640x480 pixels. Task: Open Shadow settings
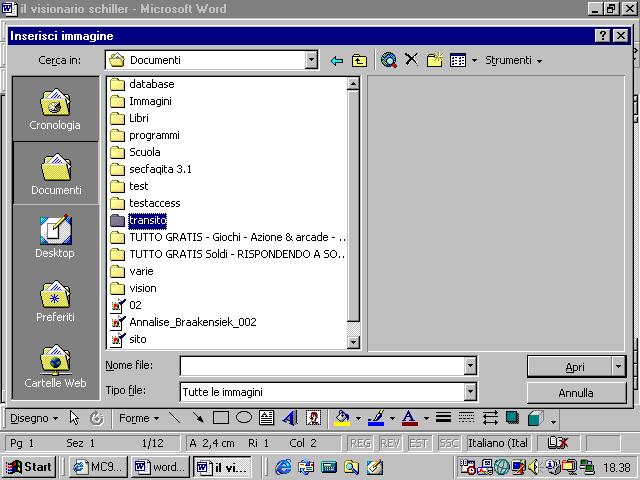(513, 418)
